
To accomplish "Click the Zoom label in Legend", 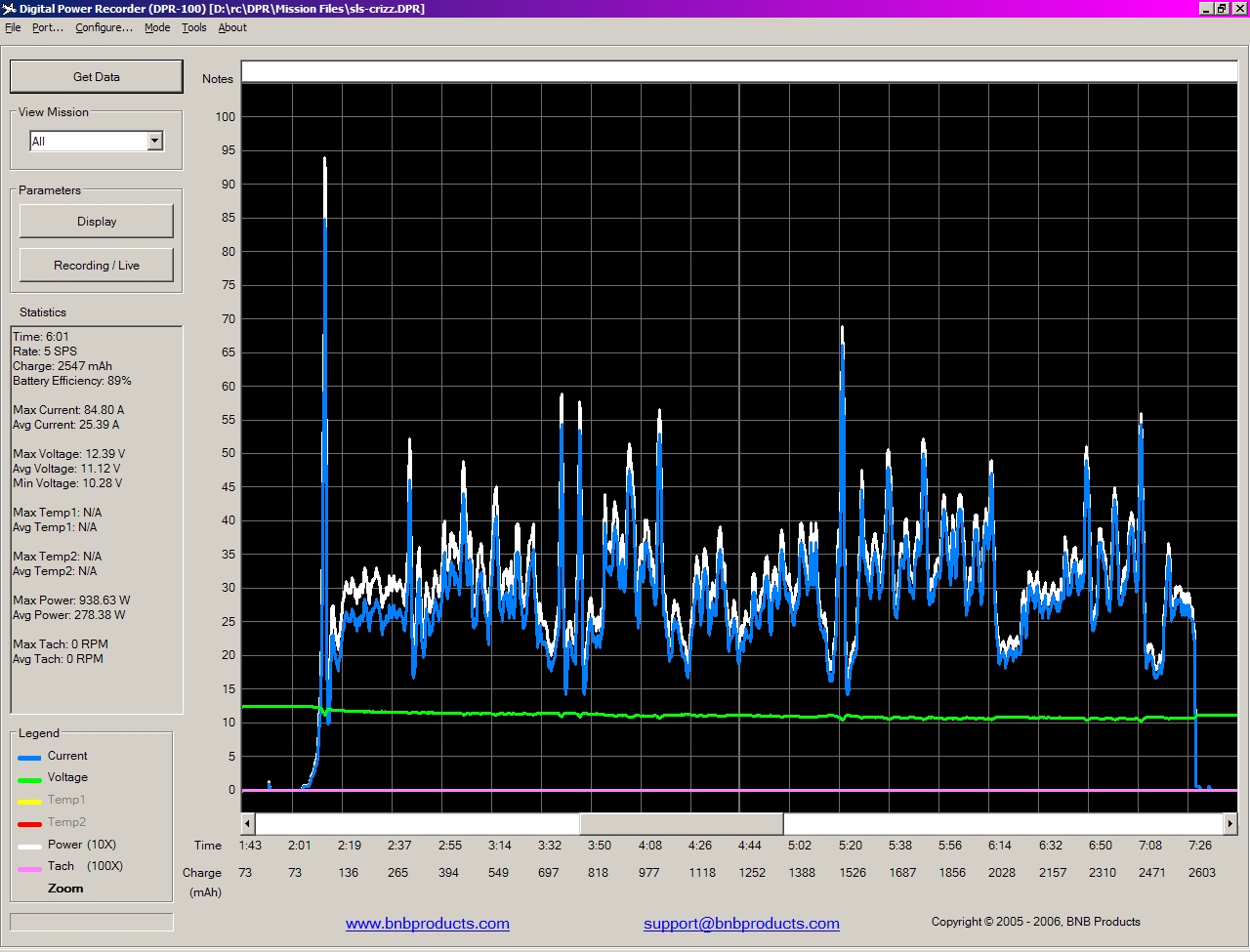I will point(65,889).
